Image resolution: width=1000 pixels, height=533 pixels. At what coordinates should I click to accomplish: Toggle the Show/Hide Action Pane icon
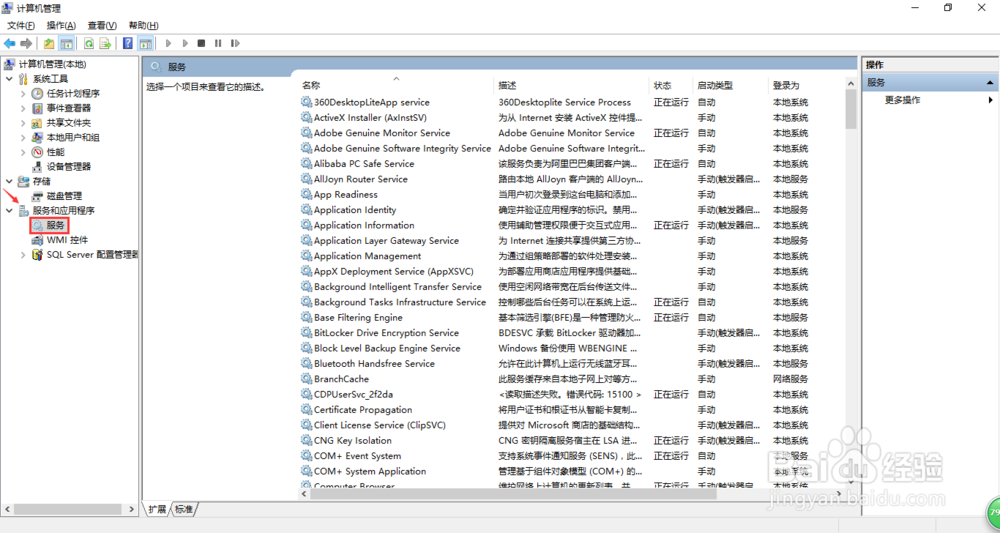pos(145,43)
